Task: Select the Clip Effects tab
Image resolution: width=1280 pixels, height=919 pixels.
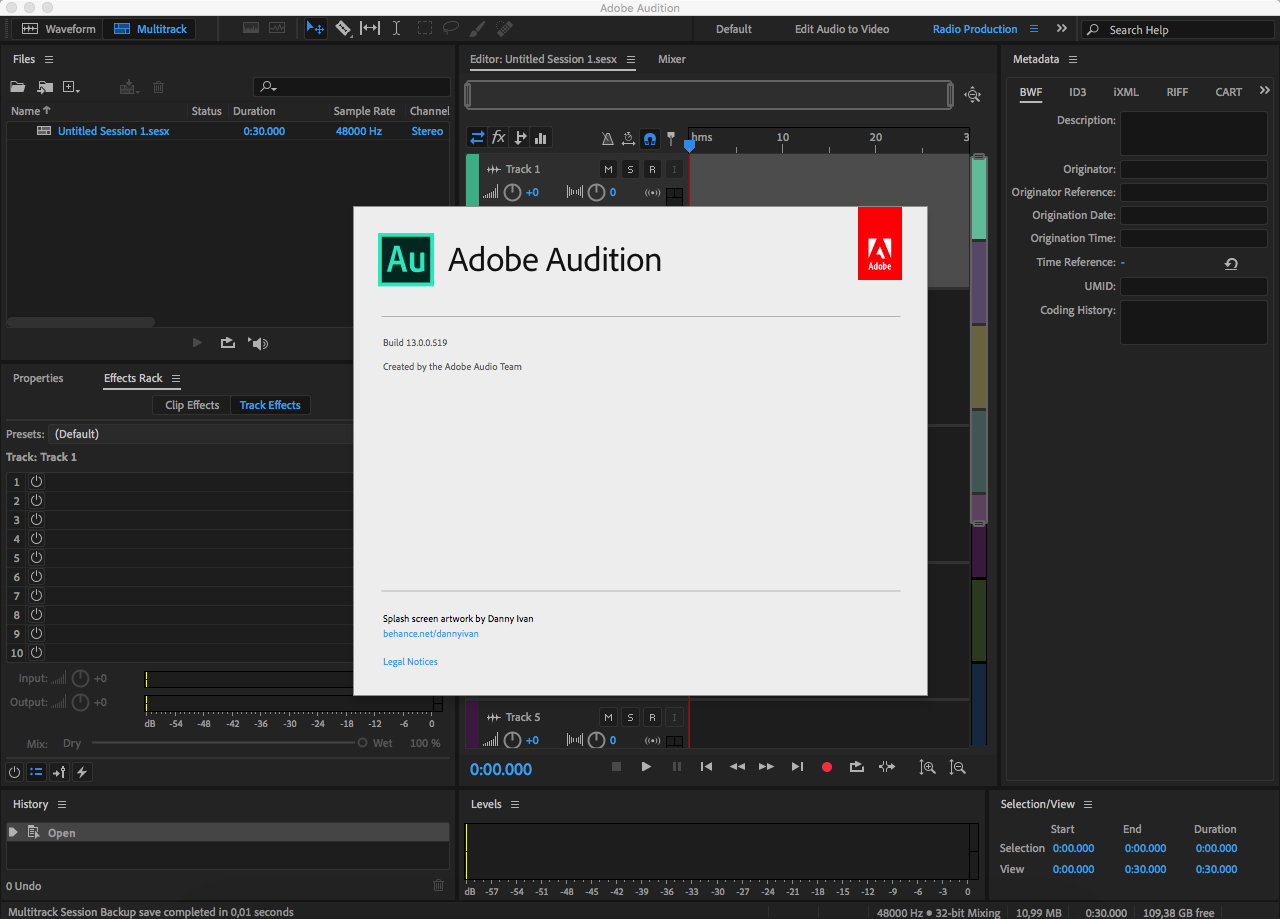Action: 192,405
